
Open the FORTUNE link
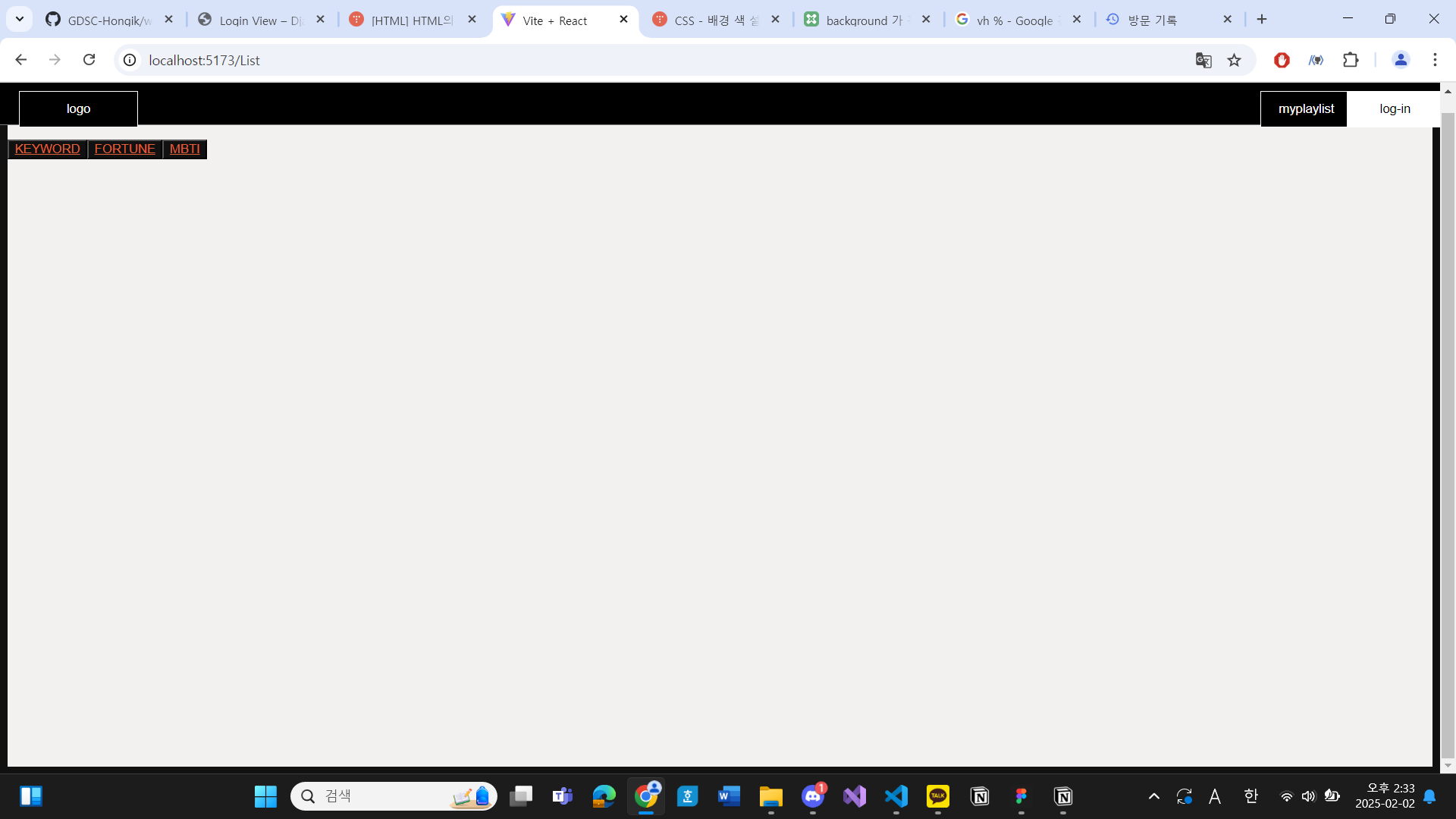[124, 149]
